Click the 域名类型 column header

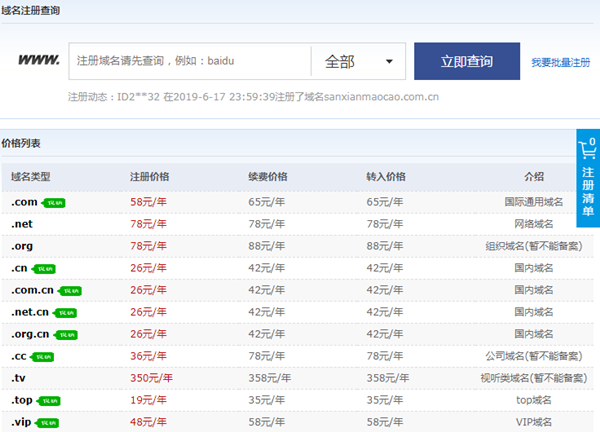pos(31,177)
